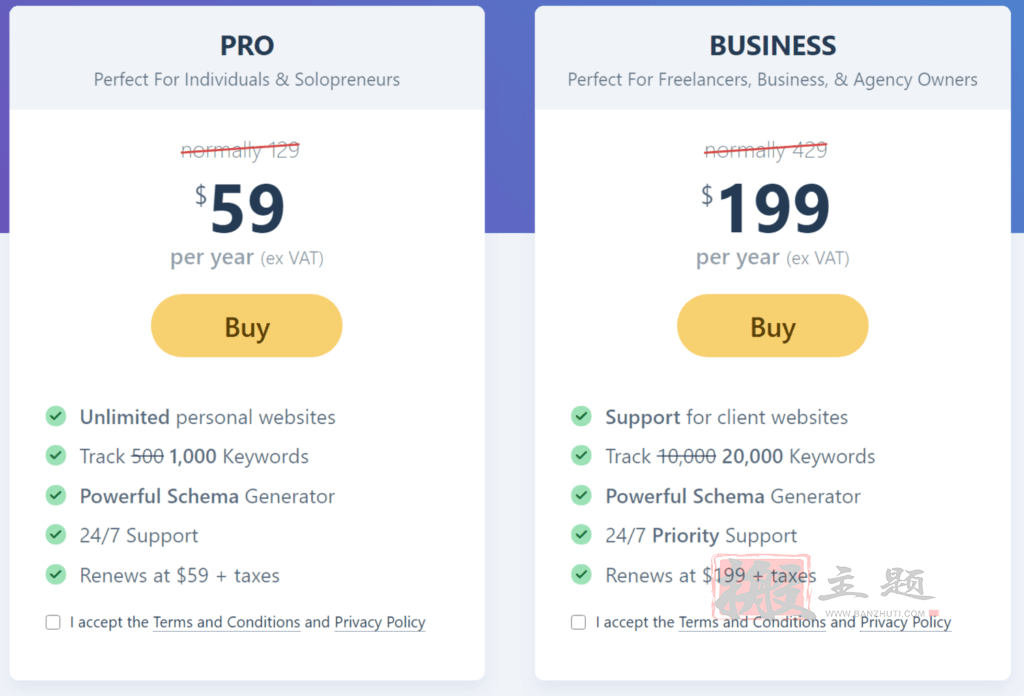
Task: Open Terms and Conditions link under PRO
Action: click(227, 622)
